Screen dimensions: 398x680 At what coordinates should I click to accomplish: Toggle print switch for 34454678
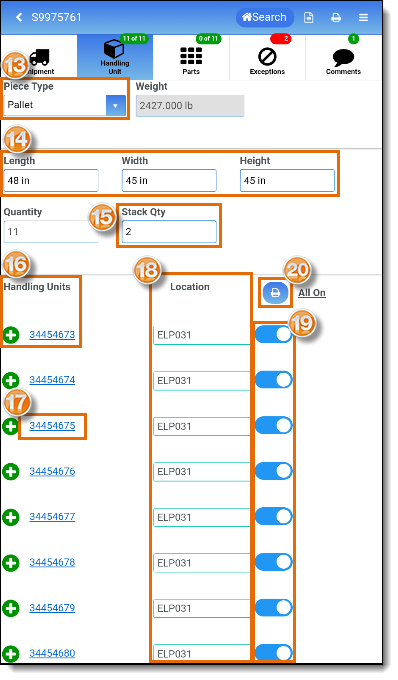(x=274, y=562)
